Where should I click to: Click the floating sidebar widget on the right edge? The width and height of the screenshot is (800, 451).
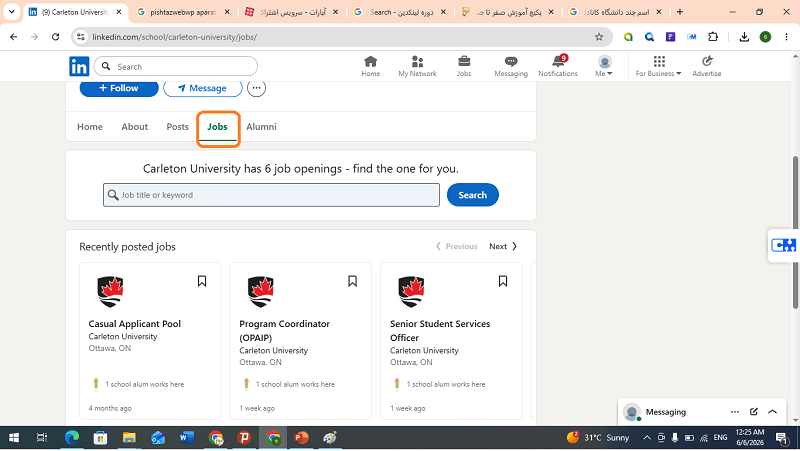[784, 245]
